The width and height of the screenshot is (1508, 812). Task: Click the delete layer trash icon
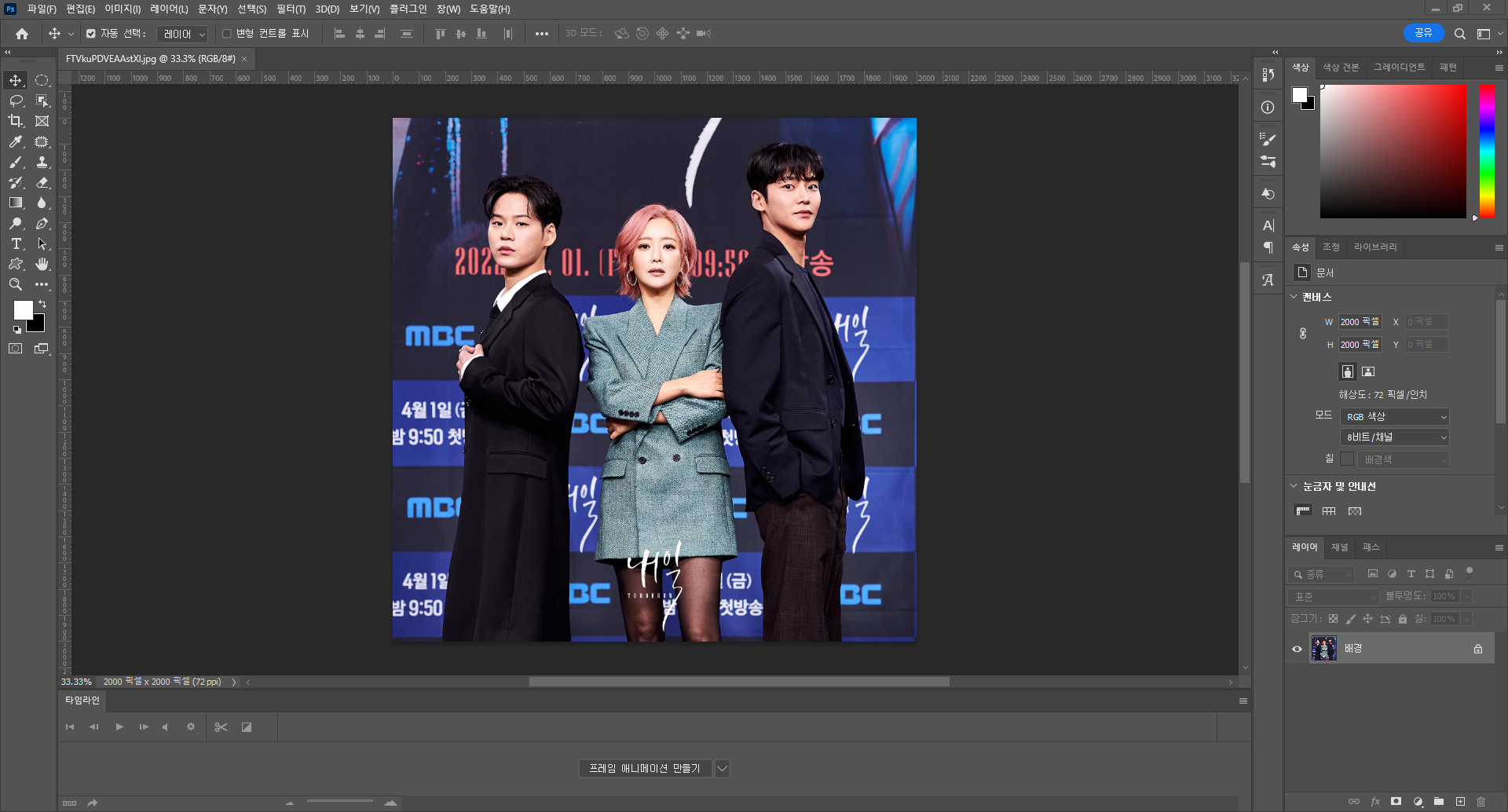click(x=1481, y=802)
